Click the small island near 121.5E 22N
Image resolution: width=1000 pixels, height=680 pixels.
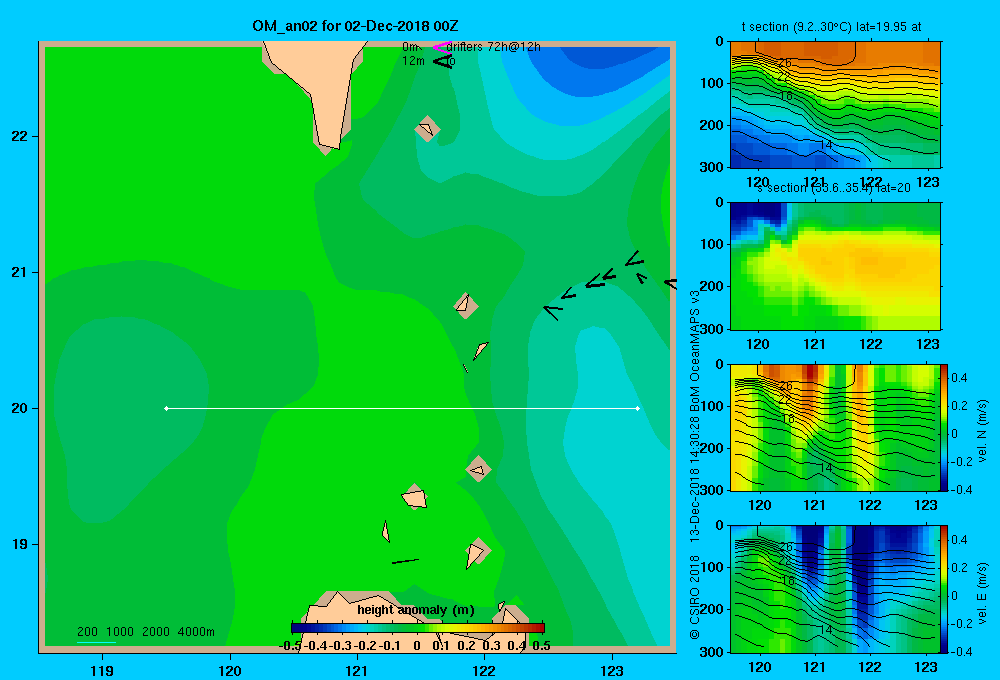click(x=427, y=129)
